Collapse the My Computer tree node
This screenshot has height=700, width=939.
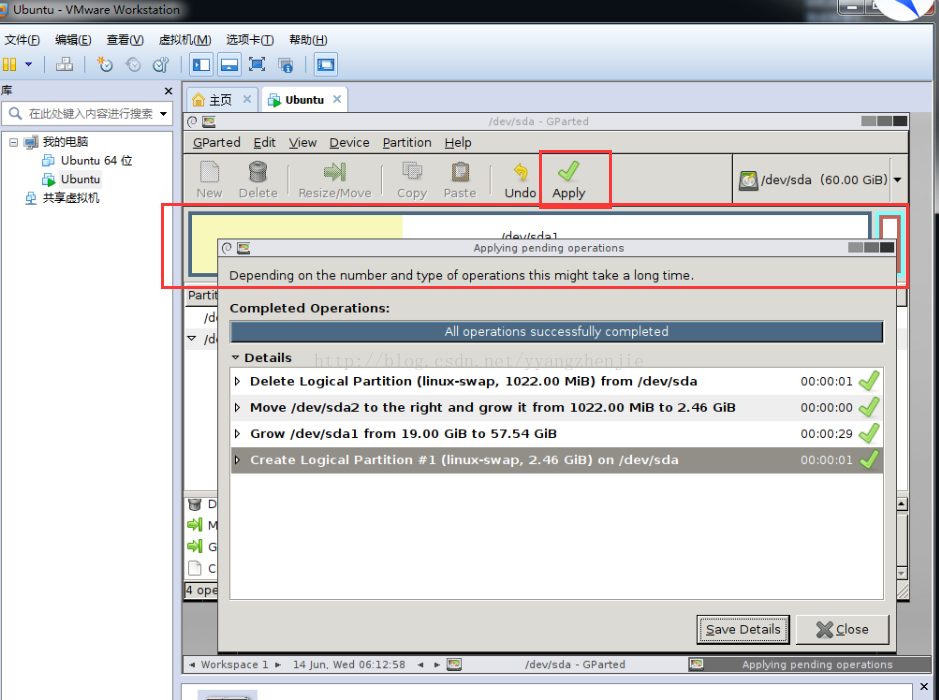(x=13, y=142)
